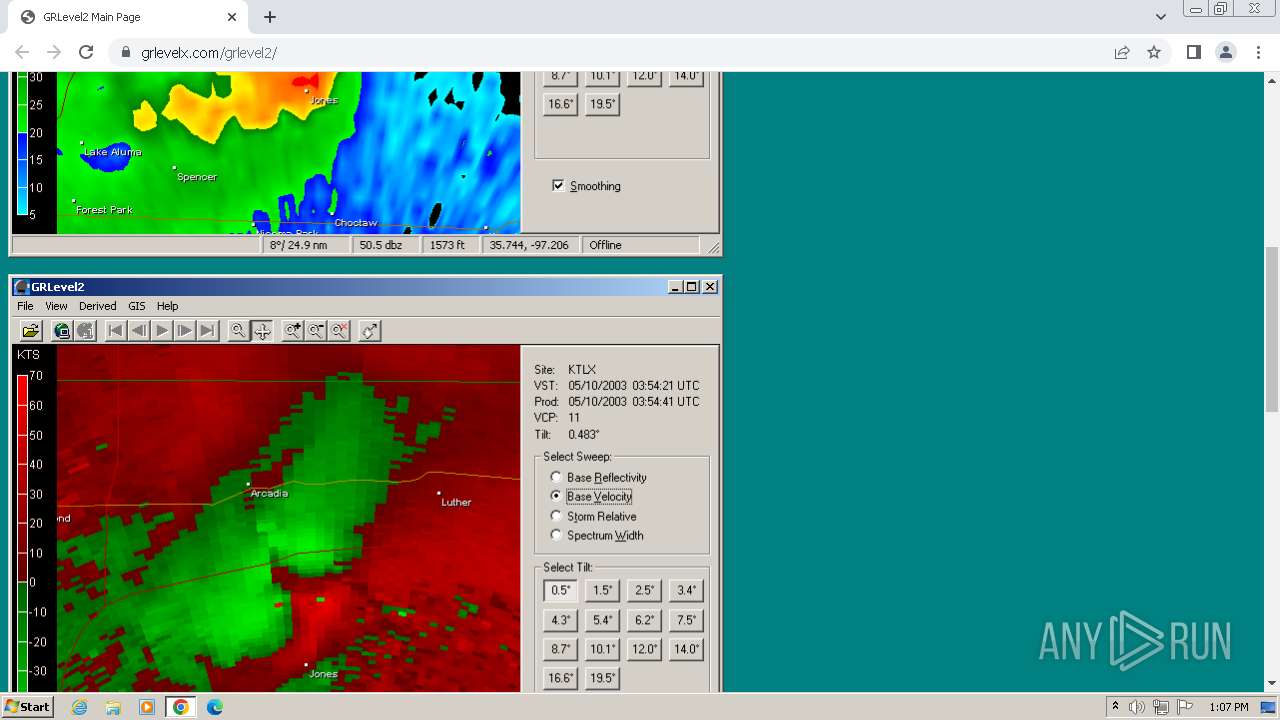Click the page vertical scrollbar thumb
The image size is (1280, 720).
coord(1271,330)
